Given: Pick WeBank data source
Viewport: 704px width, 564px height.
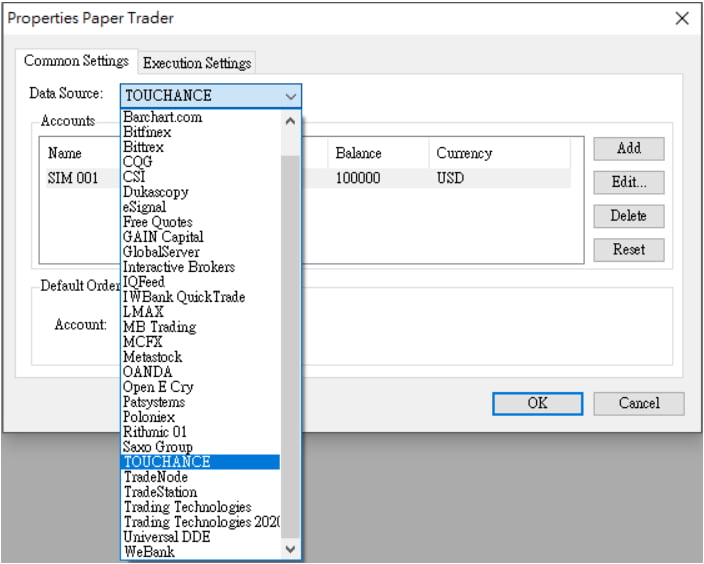Looking at the screenshot, I should point(201,552).
